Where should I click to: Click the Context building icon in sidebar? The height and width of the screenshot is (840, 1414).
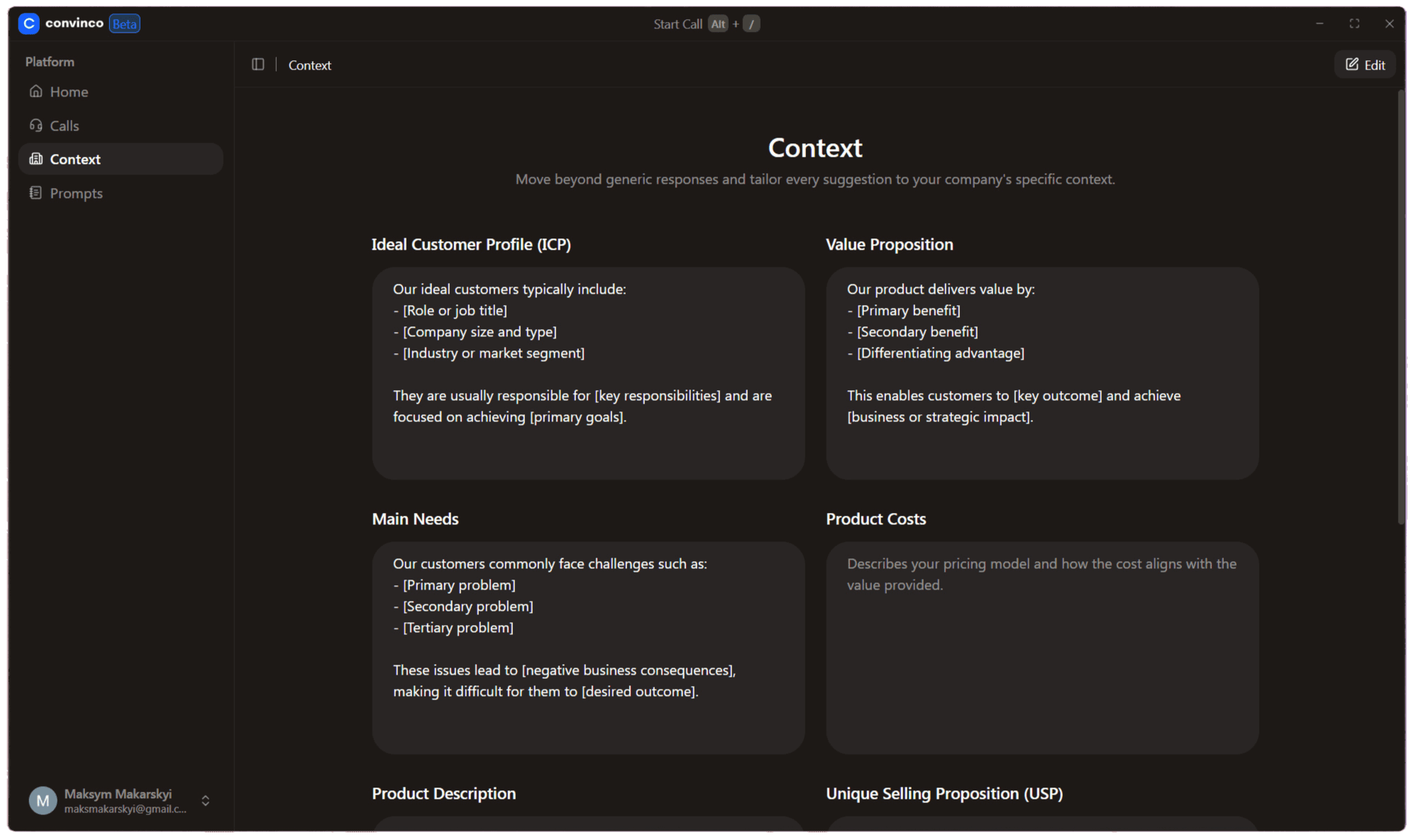pos(36,159)
